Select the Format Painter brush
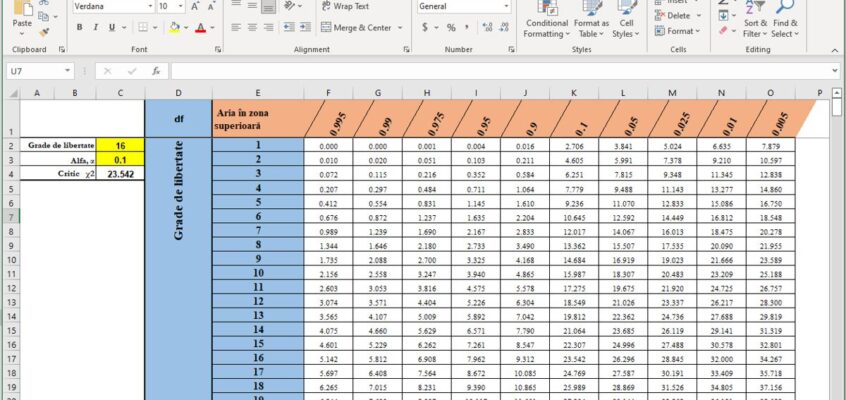The image size is (846, 400). pyautogui.click(x=44, y=32)
